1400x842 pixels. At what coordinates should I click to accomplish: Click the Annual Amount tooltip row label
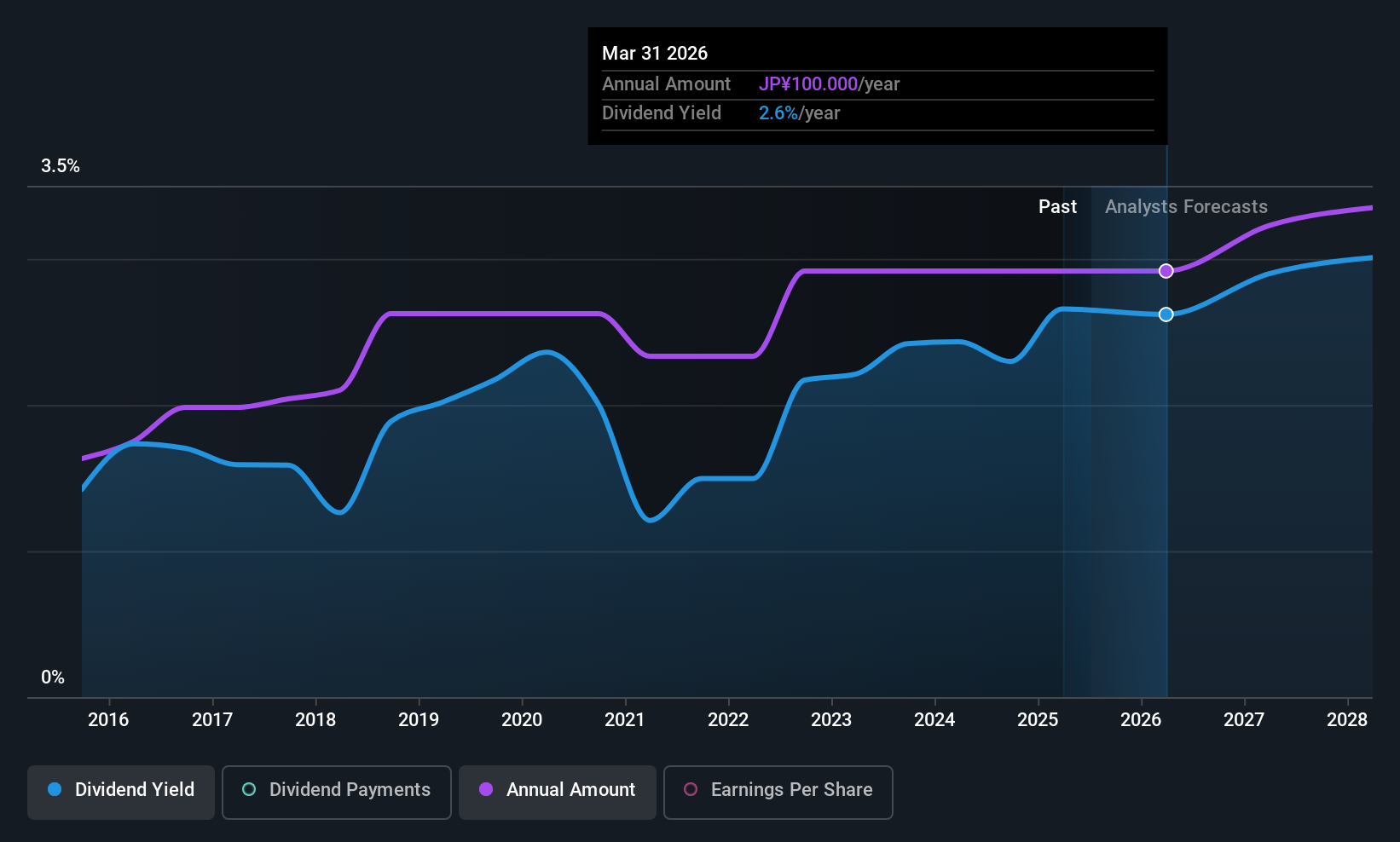coord(666,84)
